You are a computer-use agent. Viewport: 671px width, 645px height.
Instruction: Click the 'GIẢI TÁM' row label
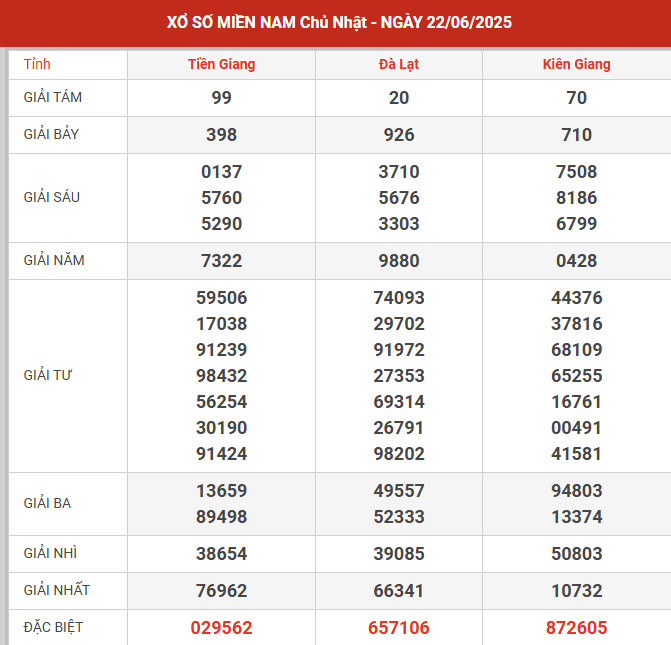click(53, 98)
